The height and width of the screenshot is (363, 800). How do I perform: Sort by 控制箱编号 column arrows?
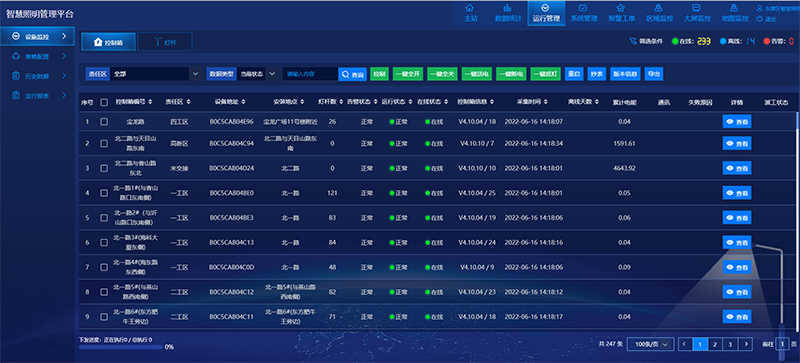151,102
